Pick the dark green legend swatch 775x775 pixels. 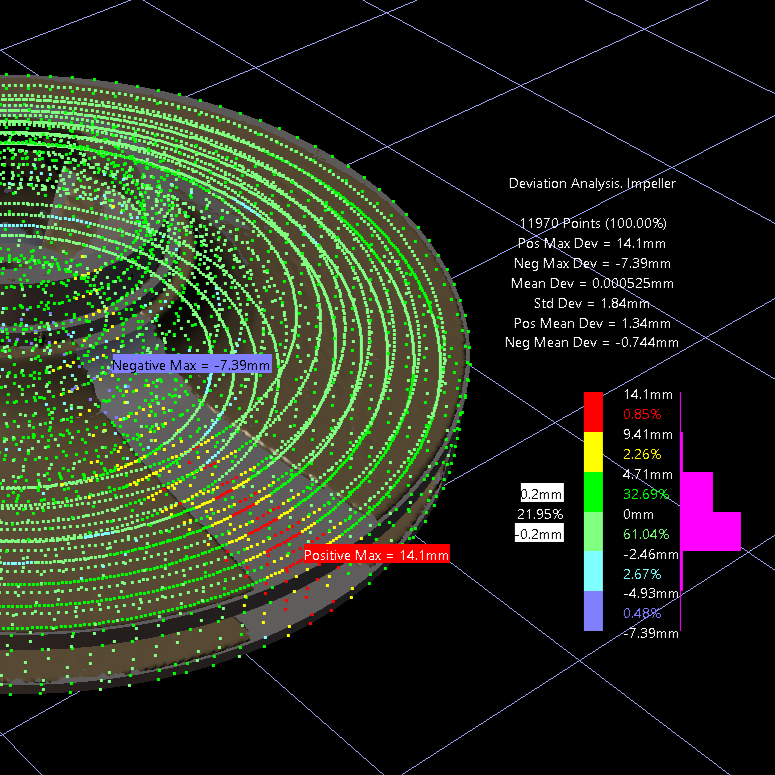[x=594, y=492]
